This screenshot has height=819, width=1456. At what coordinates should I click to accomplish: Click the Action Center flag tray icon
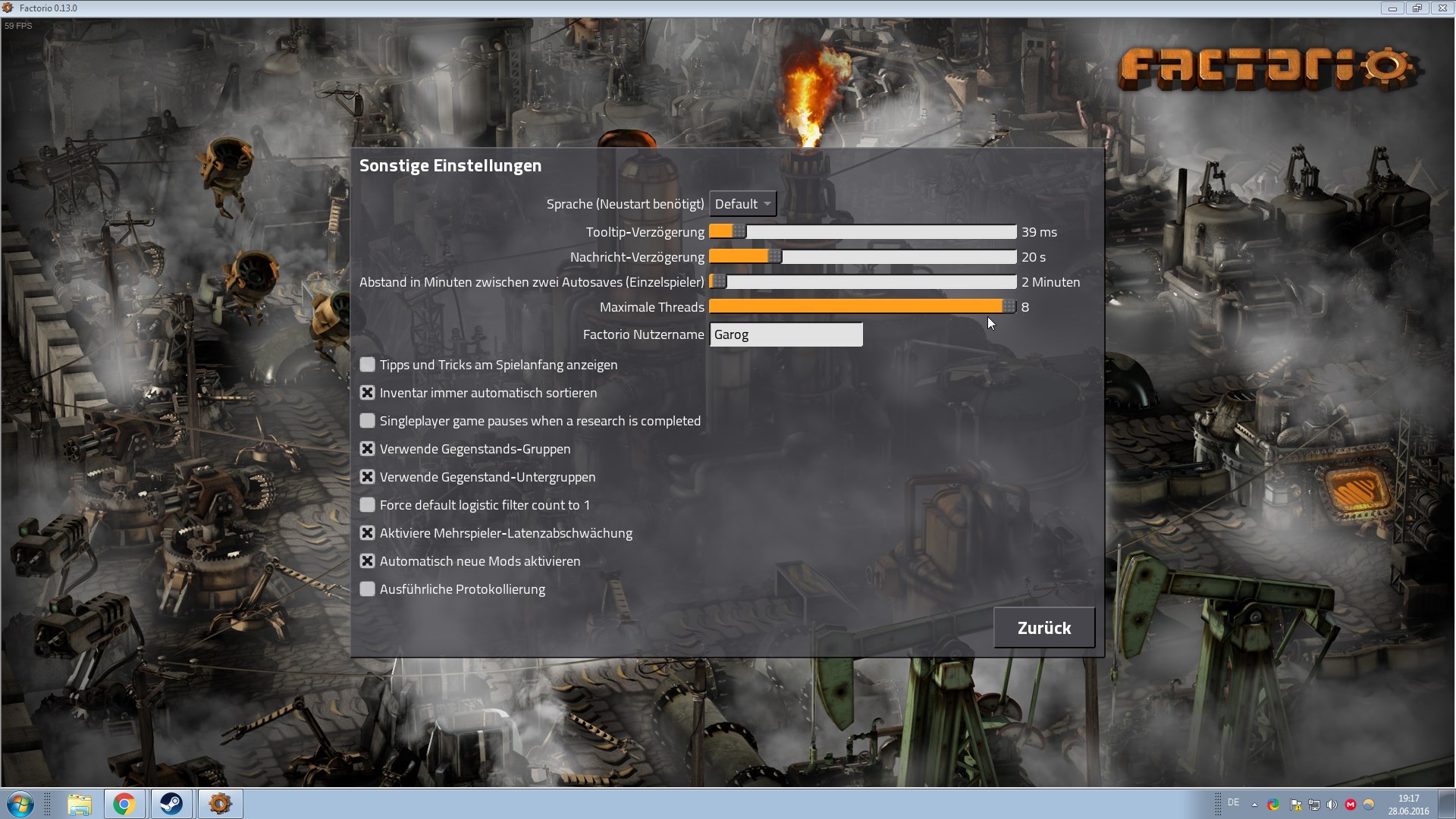click(1295, 805)
